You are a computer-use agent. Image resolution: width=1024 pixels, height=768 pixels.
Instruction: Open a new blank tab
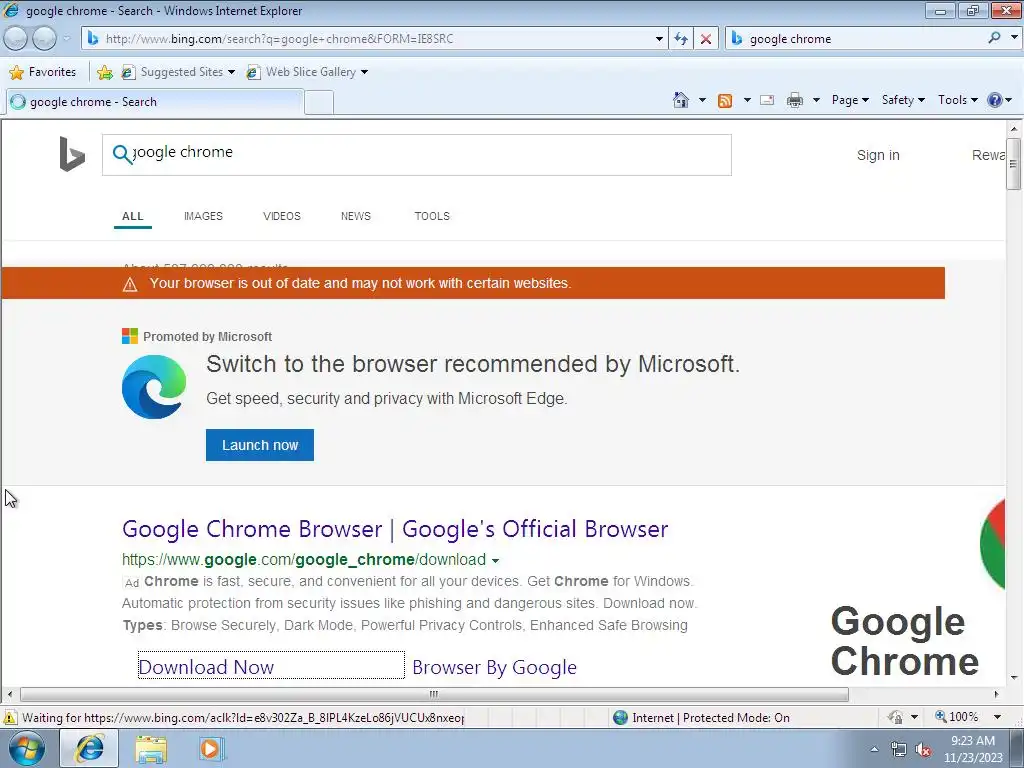click(x=319, y=103)
